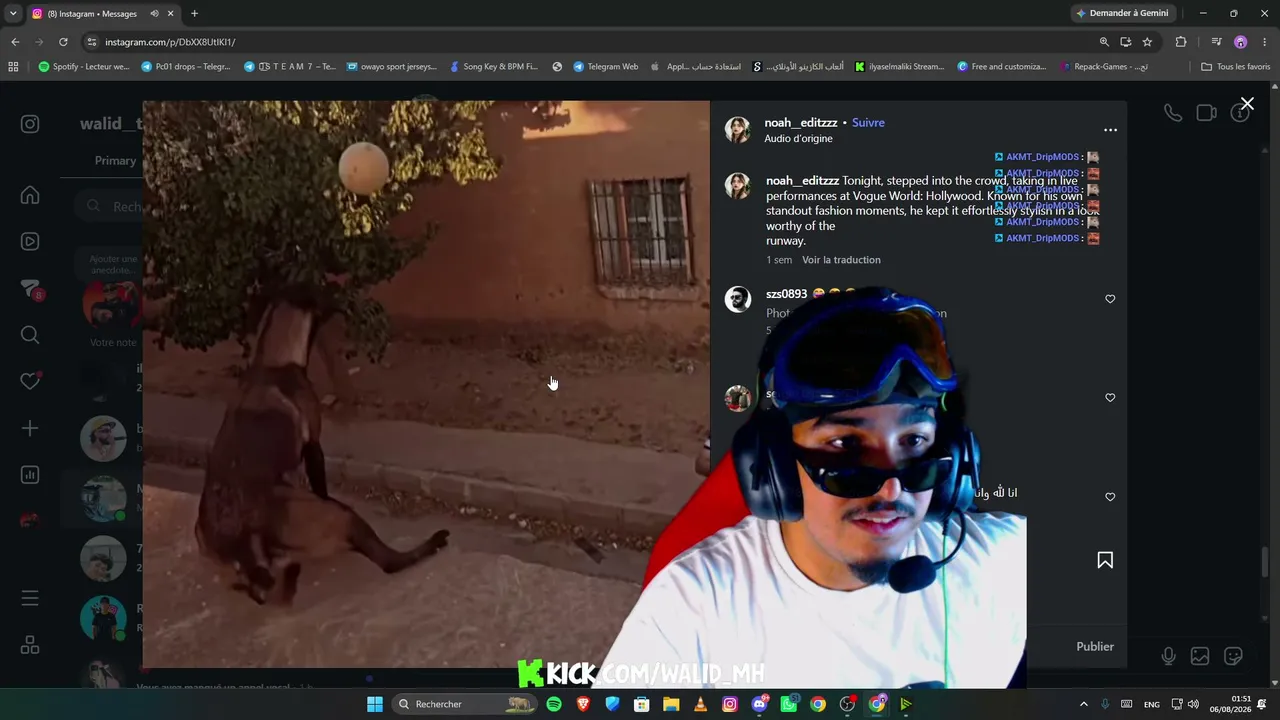Open the 'Free and customiza...' bookmark
Image resolution: width=1280 pixels, height=720 pixels.
tap(1001, 67)
